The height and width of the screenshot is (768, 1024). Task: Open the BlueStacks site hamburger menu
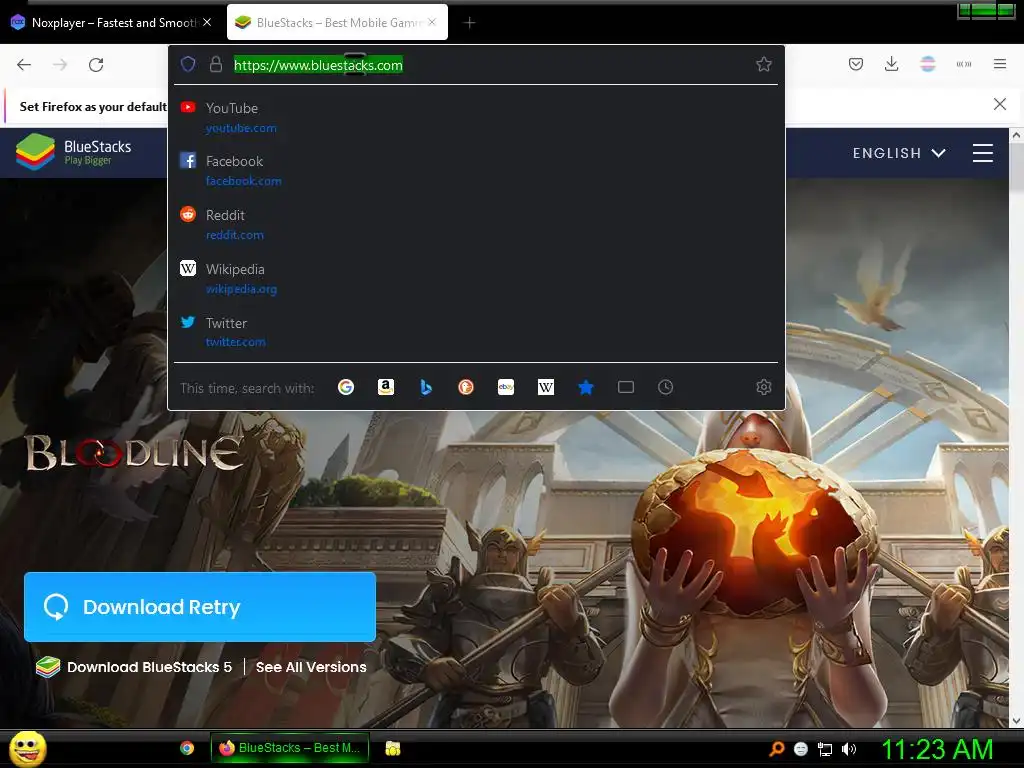click(983, 153)
